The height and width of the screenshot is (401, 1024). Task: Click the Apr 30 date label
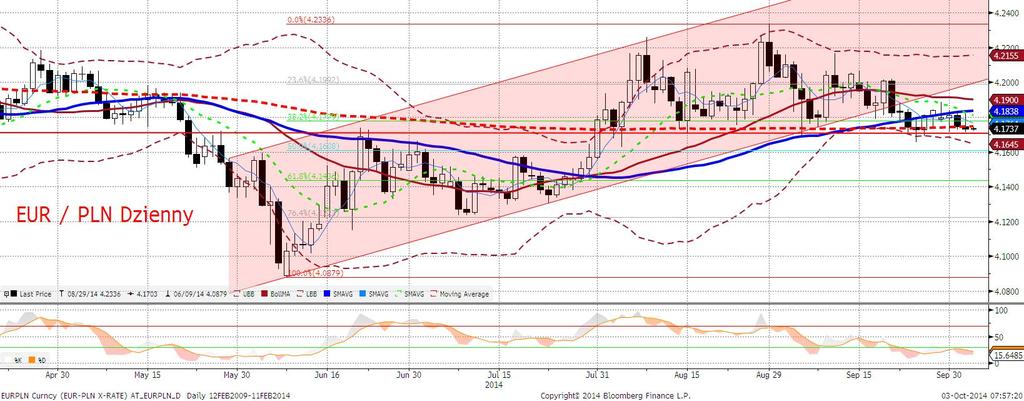pyautogui.click(x=56, y=374)
